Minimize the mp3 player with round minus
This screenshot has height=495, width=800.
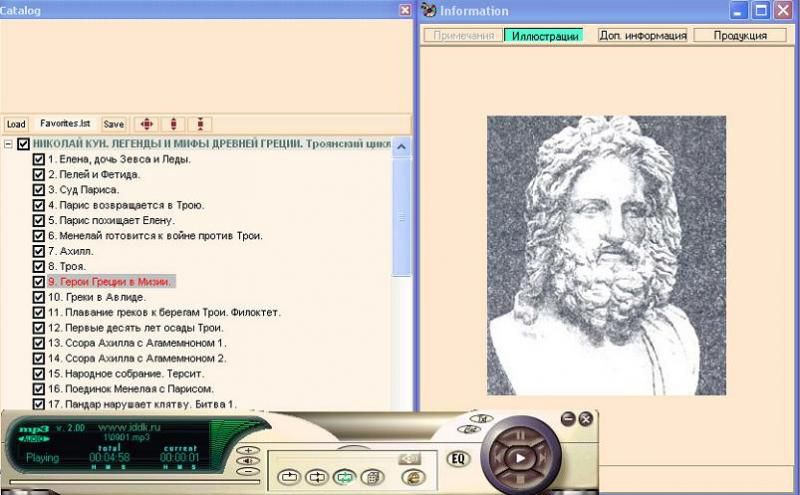point(568,417)
